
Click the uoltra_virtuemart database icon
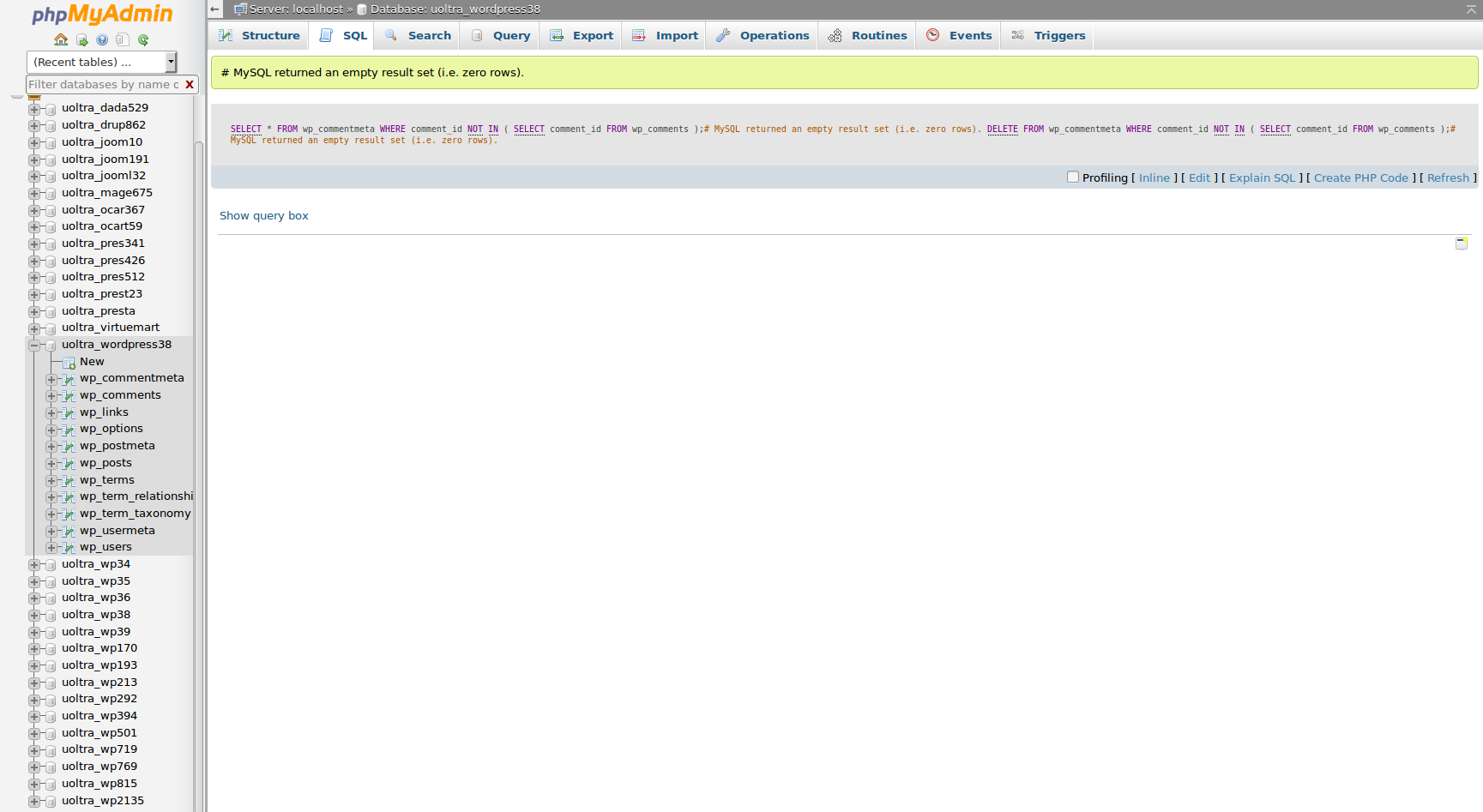point(51,328)
